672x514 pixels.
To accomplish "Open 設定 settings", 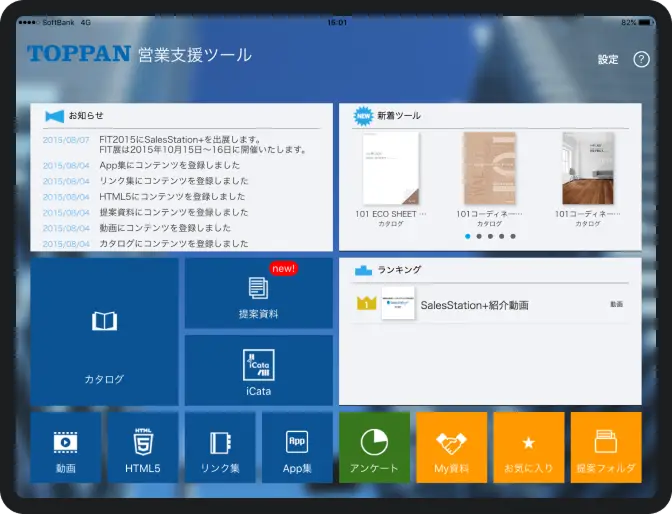I will (x=608, y=59).
